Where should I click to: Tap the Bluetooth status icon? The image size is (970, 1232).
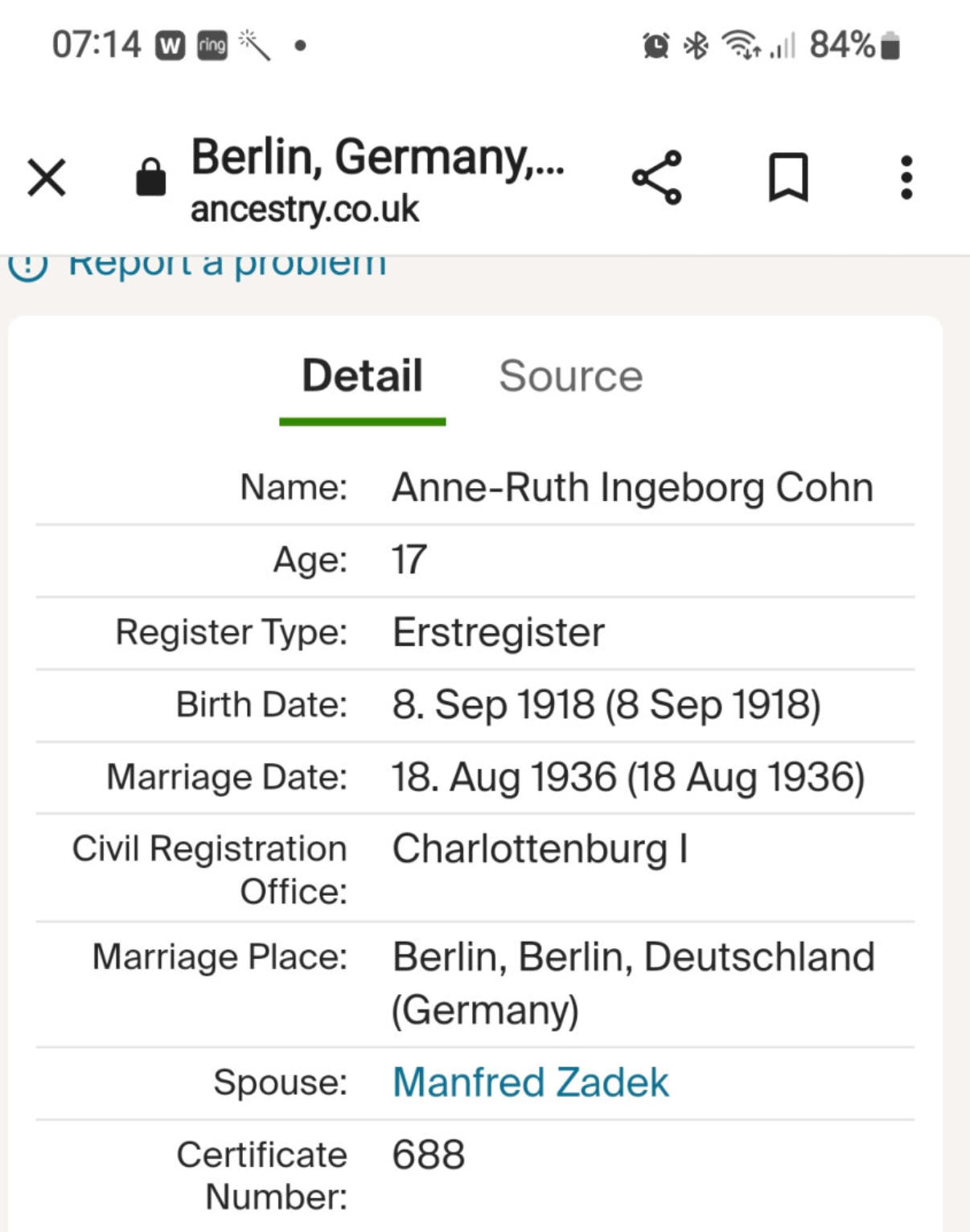click(x=696, y=46)
